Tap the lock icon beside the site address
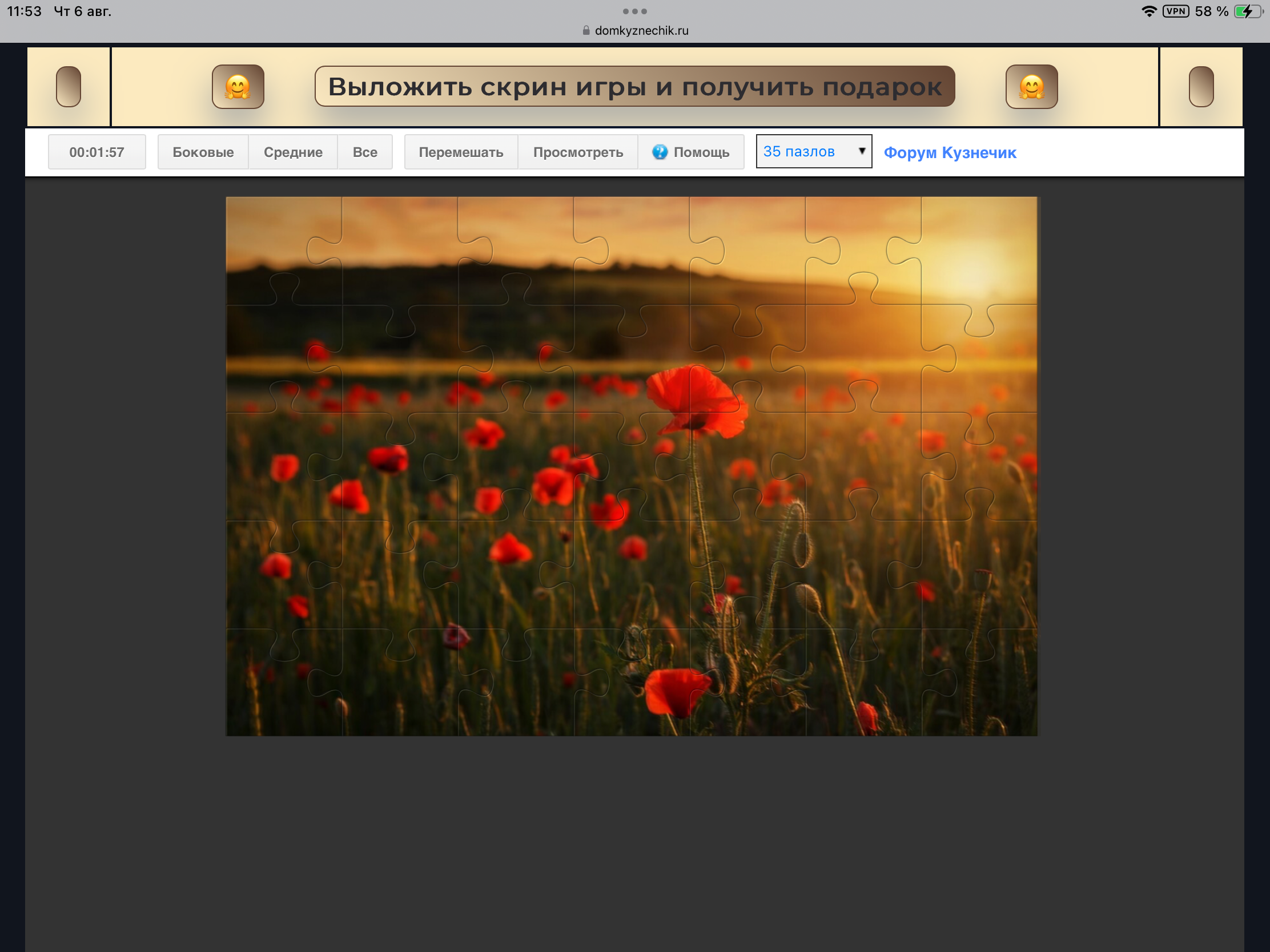 [586, 30]
